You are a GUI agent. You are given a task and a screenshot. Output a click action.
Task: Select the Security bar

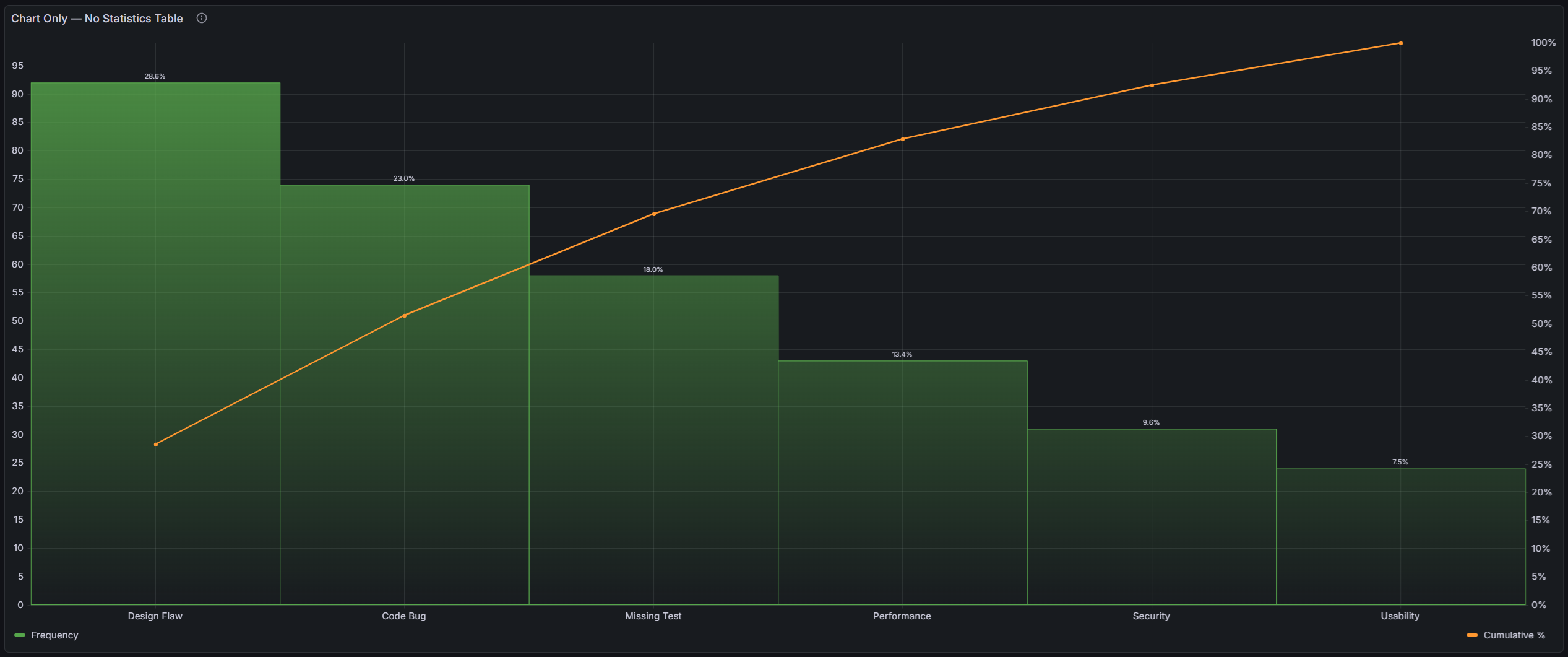[x=1152, y=517]
